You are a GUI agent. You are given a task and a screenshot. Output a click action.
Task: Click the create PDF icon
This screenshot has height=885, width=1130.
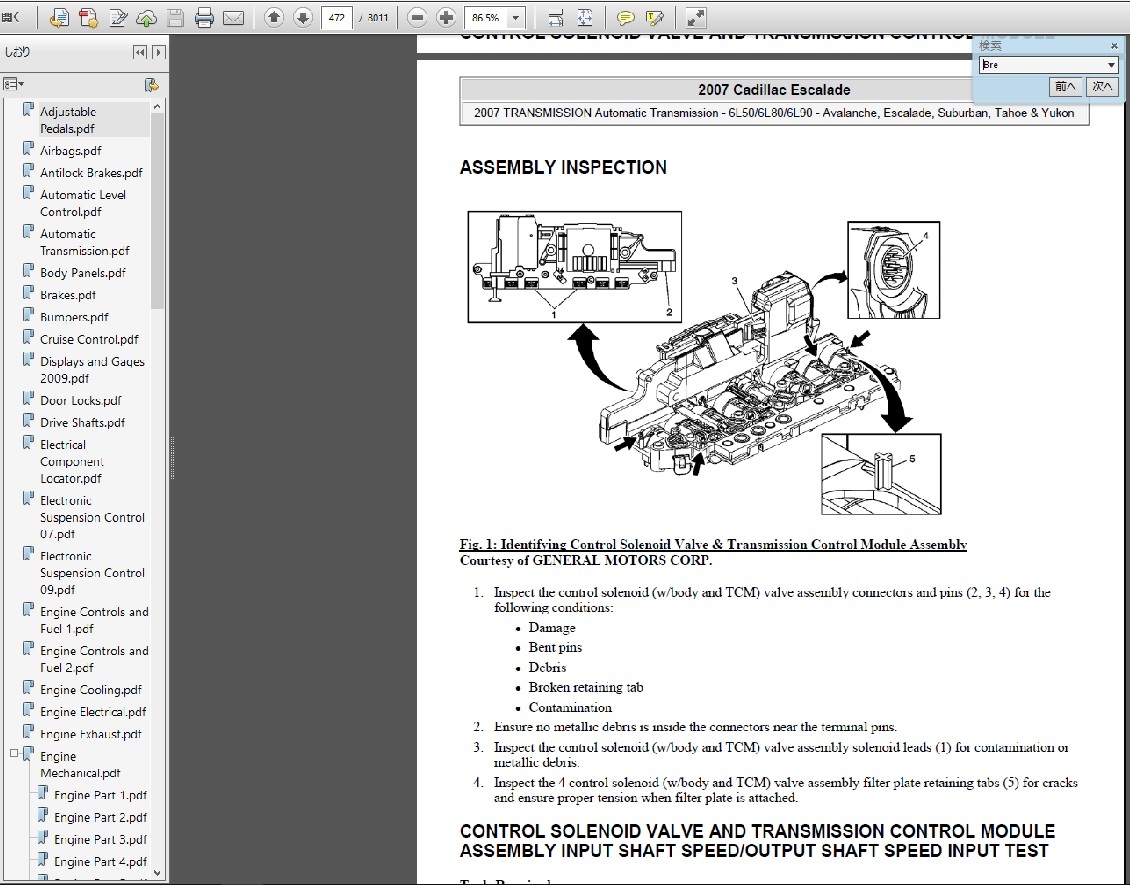click(x=88, y=18)
